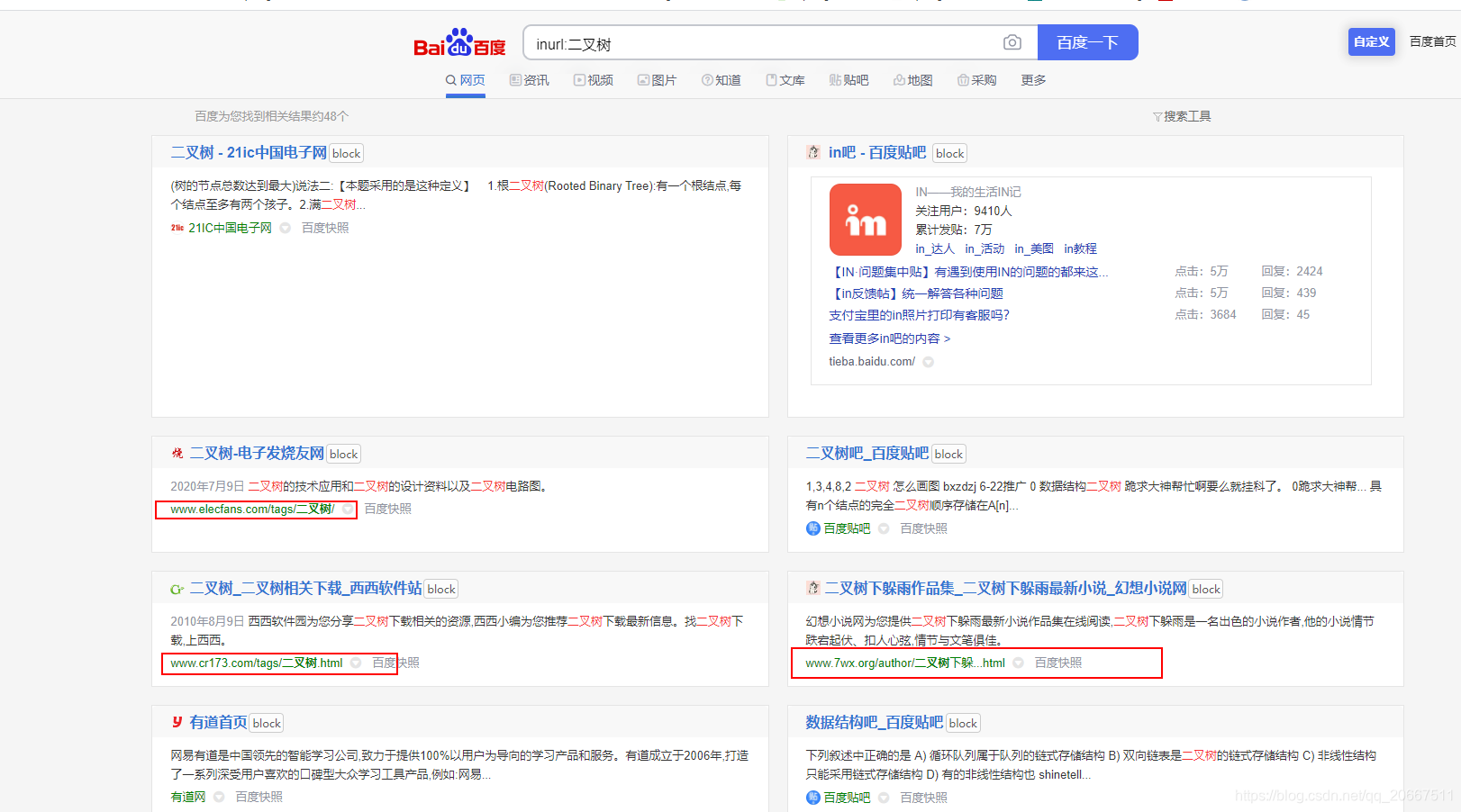1461x812 pixels.
Task: Click the Baidu logo
Action: pos(459,42)
